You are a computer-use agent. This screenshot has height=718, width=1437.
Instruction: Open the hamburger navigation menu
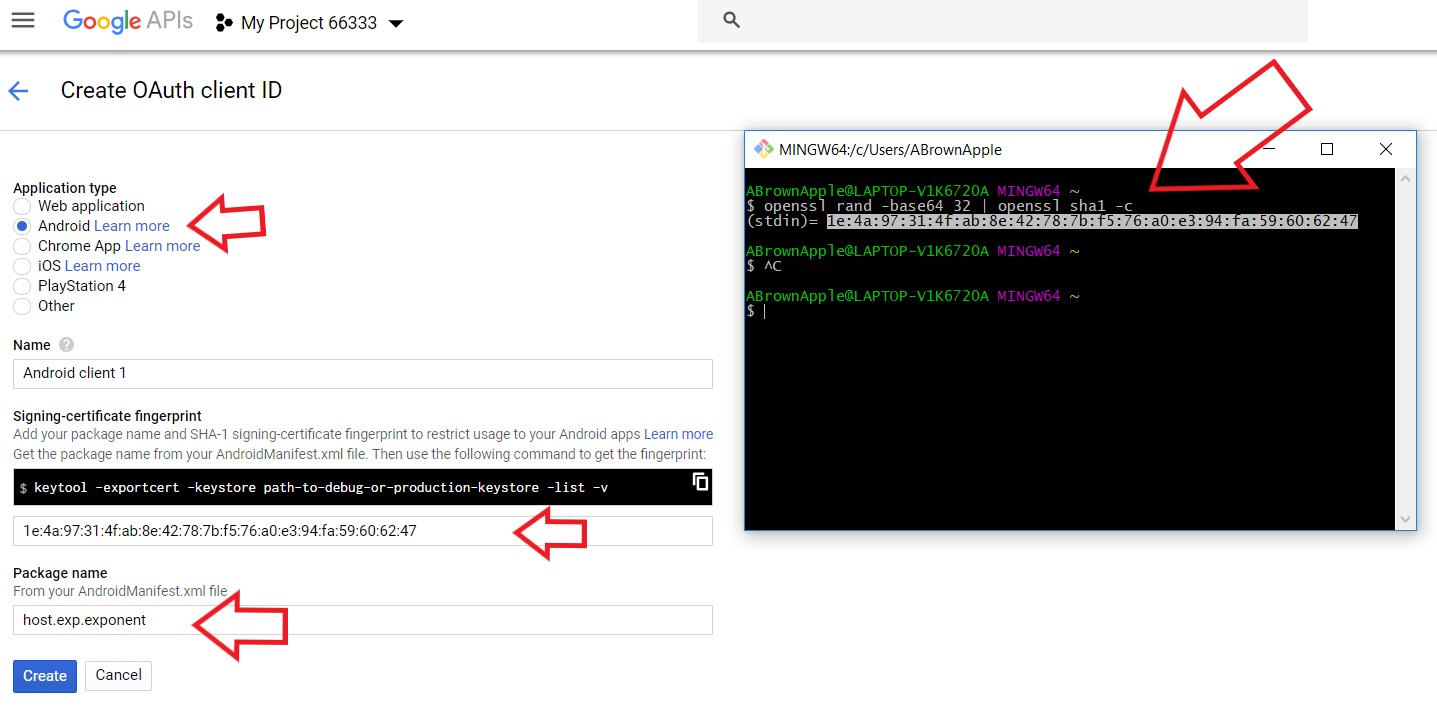[23, 21]
